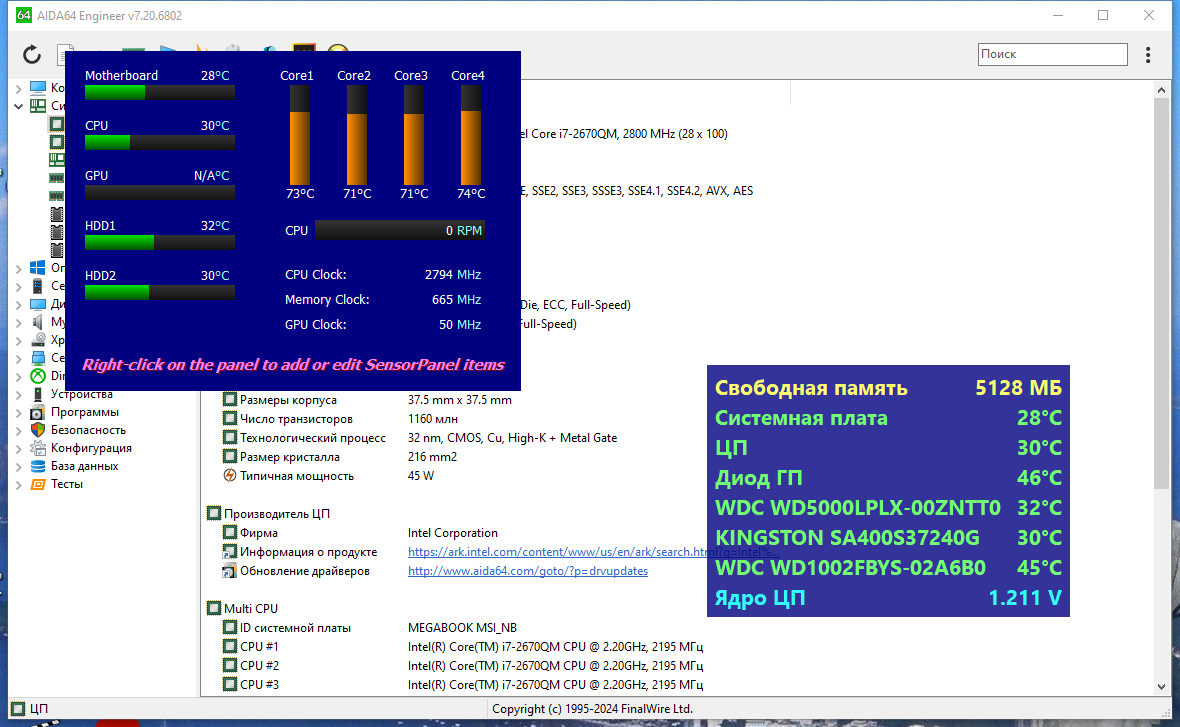This screenshot has width=1180, height=727.
Task: Expand the Устройства tree node
Action: (x=19, y=394)
